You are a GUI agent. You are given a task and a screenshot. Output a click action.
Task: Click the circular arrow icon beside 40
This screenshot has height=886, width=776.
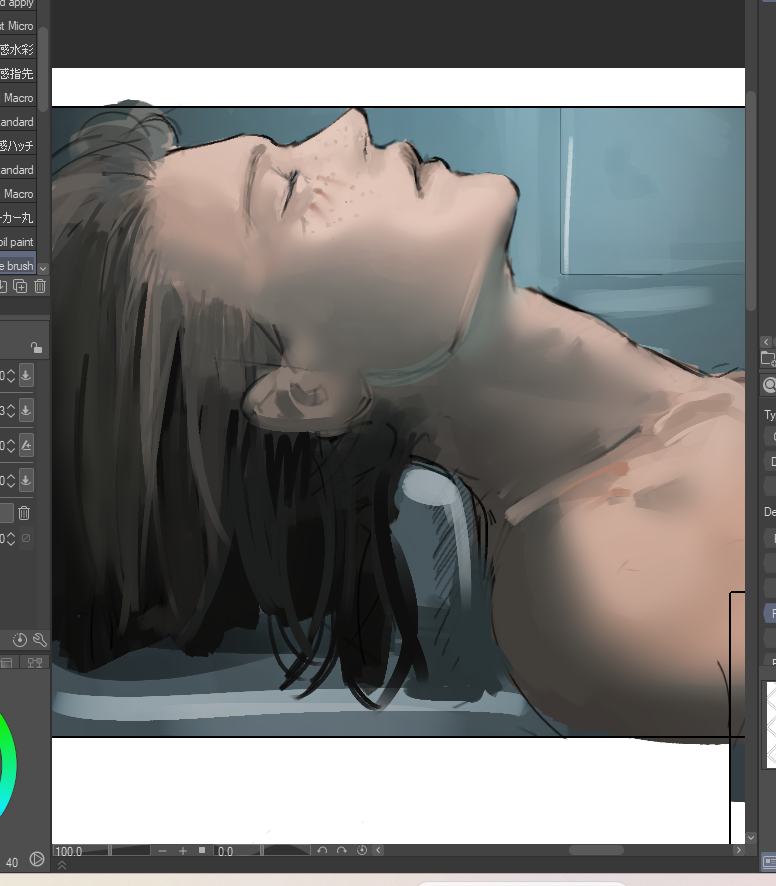[x=37, y=859]
